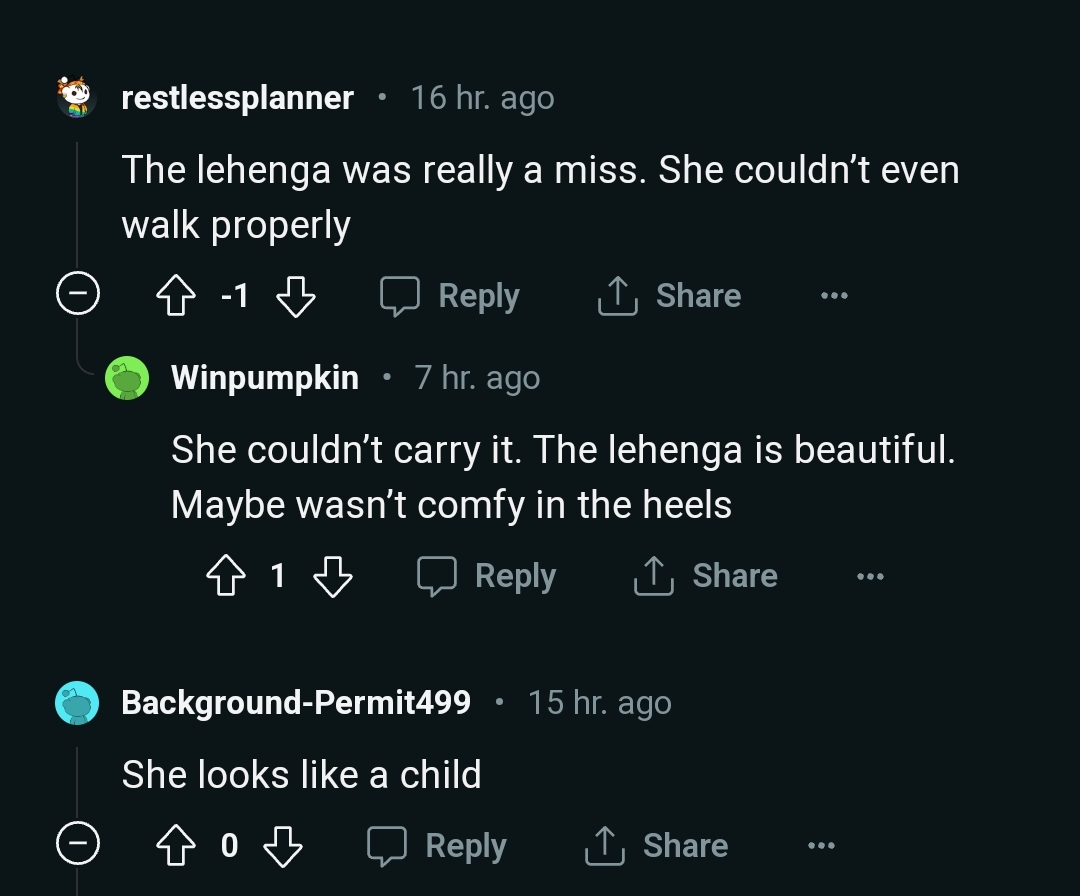Open more options on restlessplanner's comment
The image size is (1080, 896).
point(833,297)
